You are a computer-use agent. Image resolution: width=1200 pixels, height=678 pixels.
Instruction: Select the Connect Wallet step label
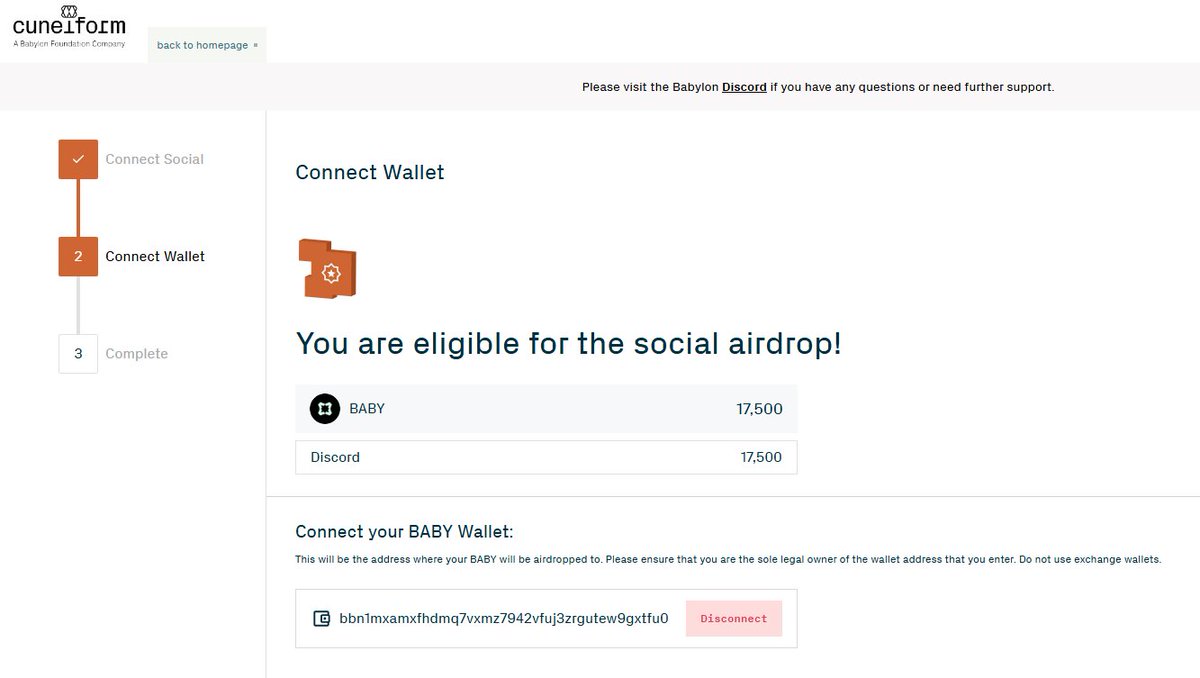pos(155,256)
